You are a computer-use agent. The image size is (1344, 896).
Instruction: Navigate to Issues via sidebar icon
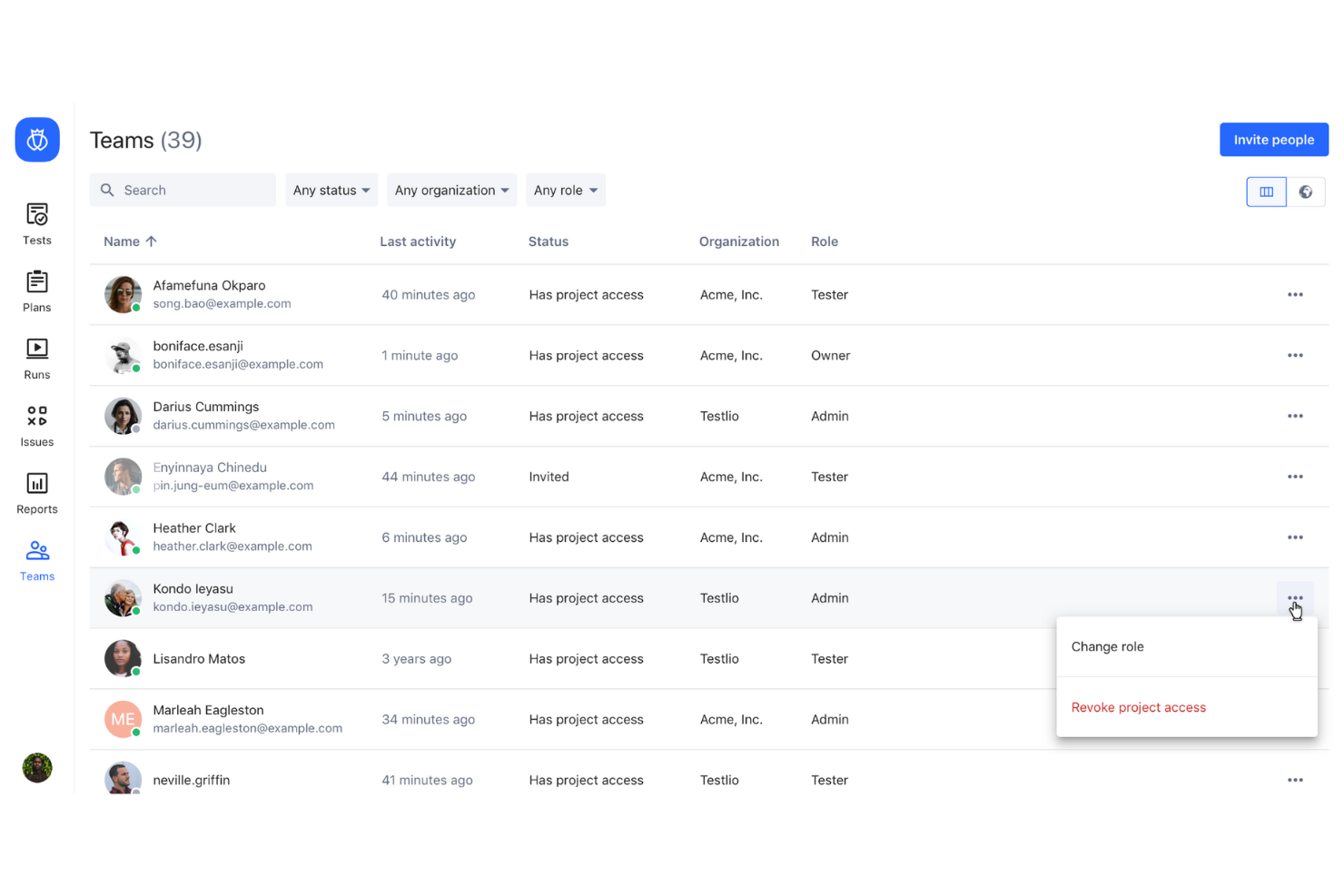click(36, 424)
